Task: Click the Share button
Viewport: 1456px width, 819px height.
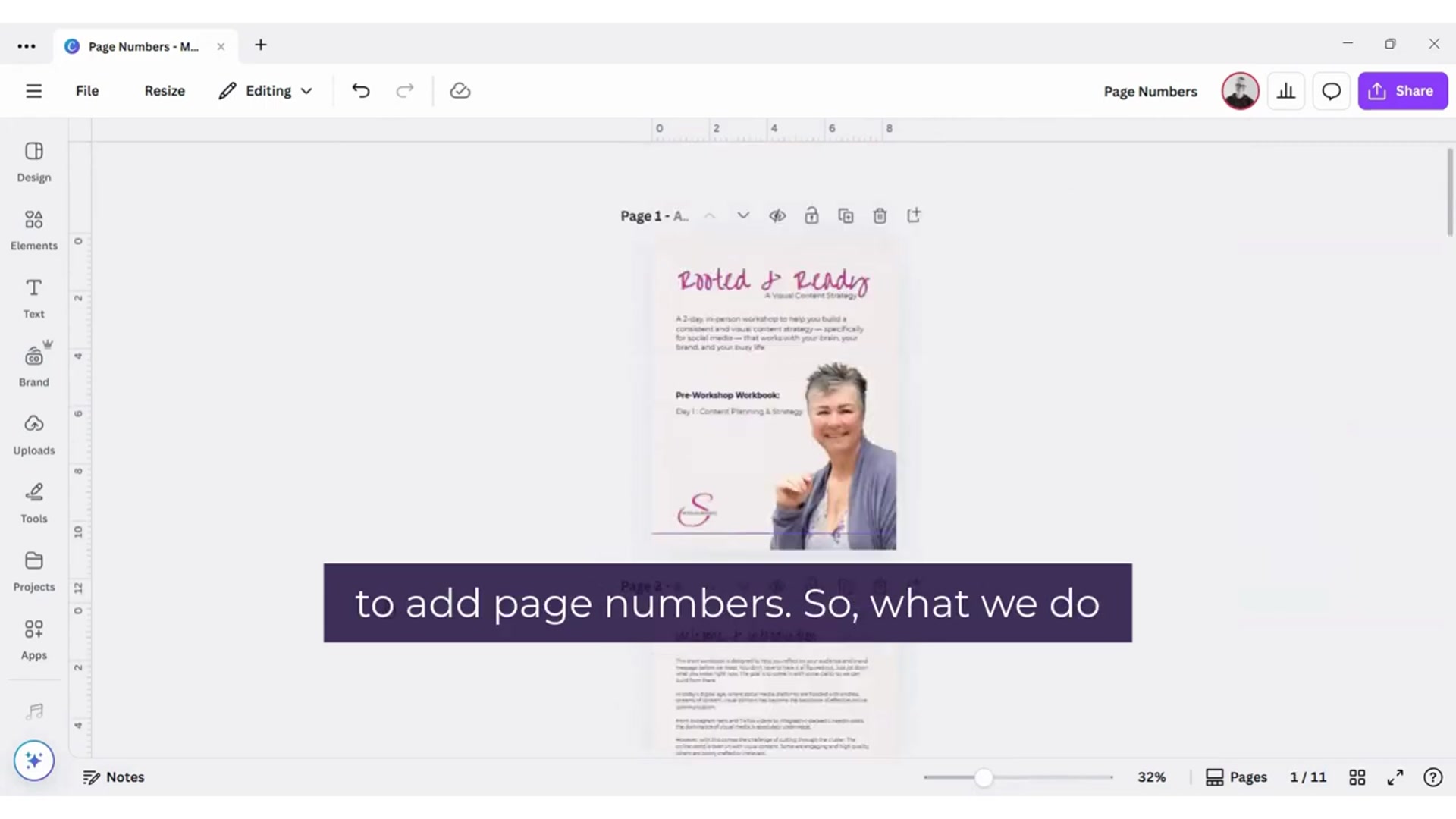Action: click(1403, 91)
